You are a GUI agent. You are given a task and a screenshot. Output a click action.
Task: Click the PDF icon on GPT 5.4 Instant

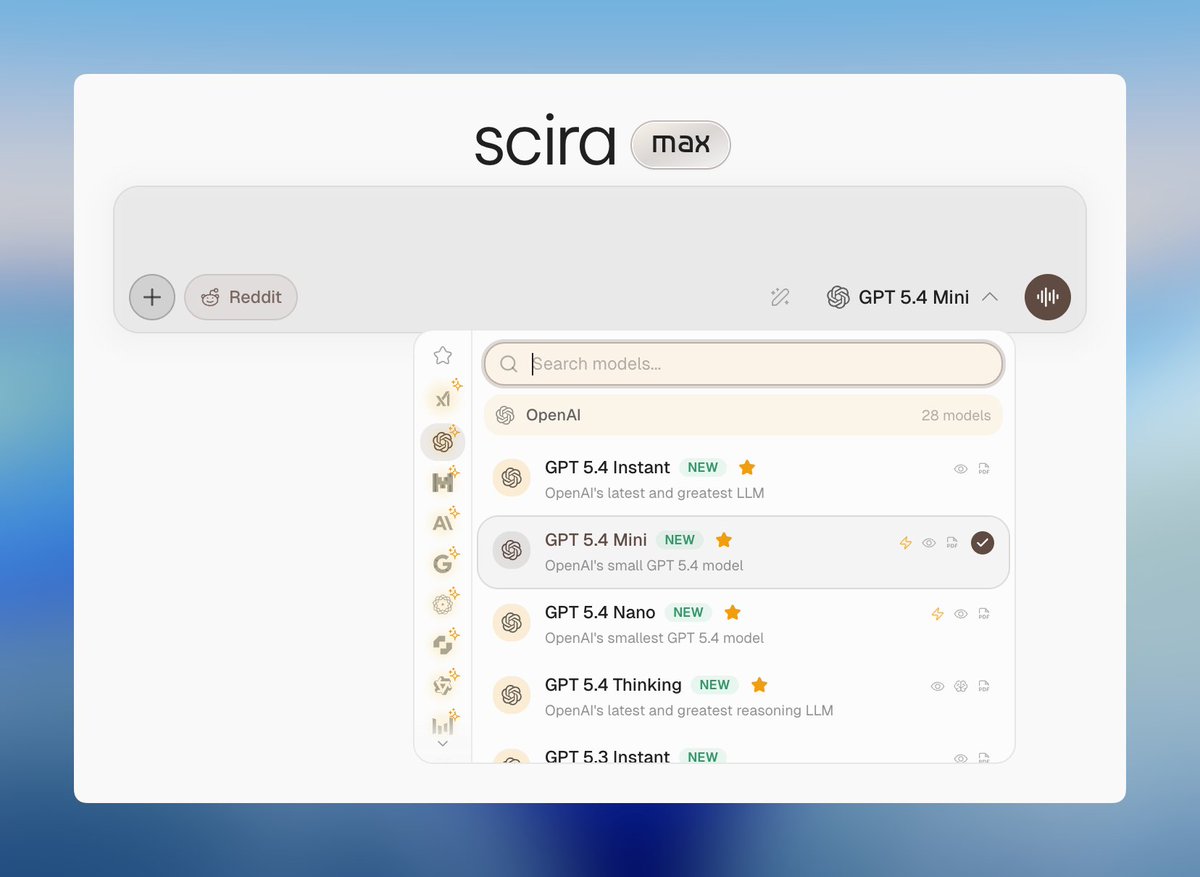click(984, 469)
